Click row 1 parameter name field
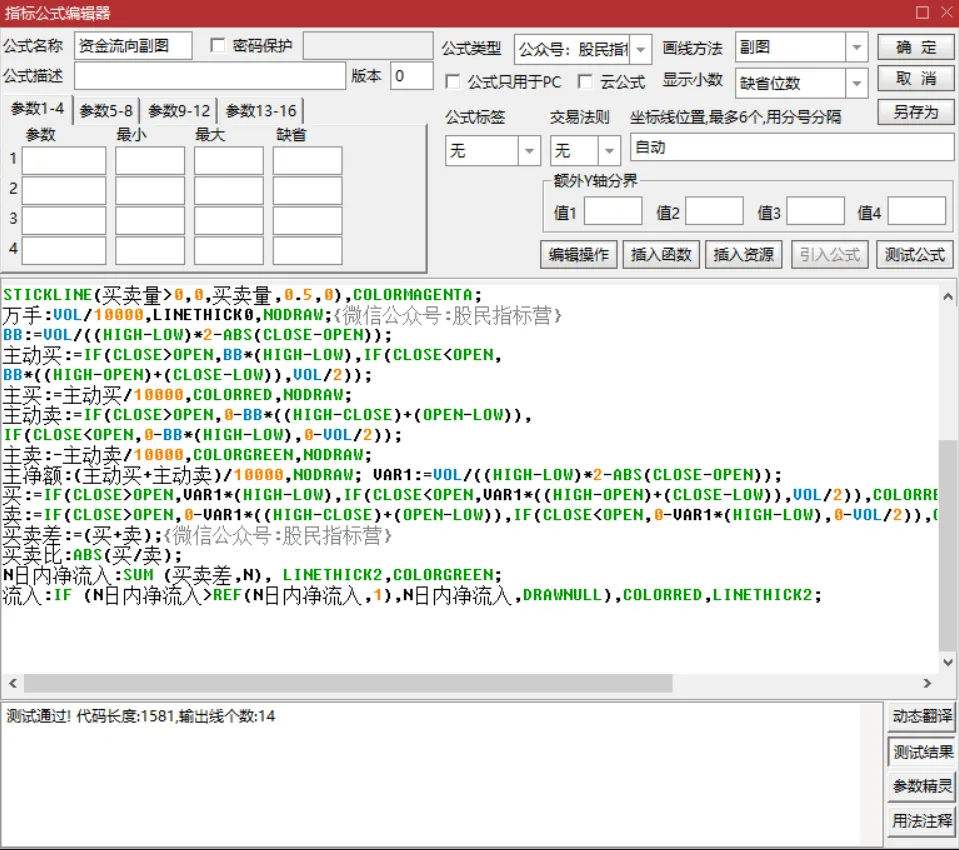Image resolution: width=959 pixels, height=850 pixels. pyautogui.click(x=64, y=161)
